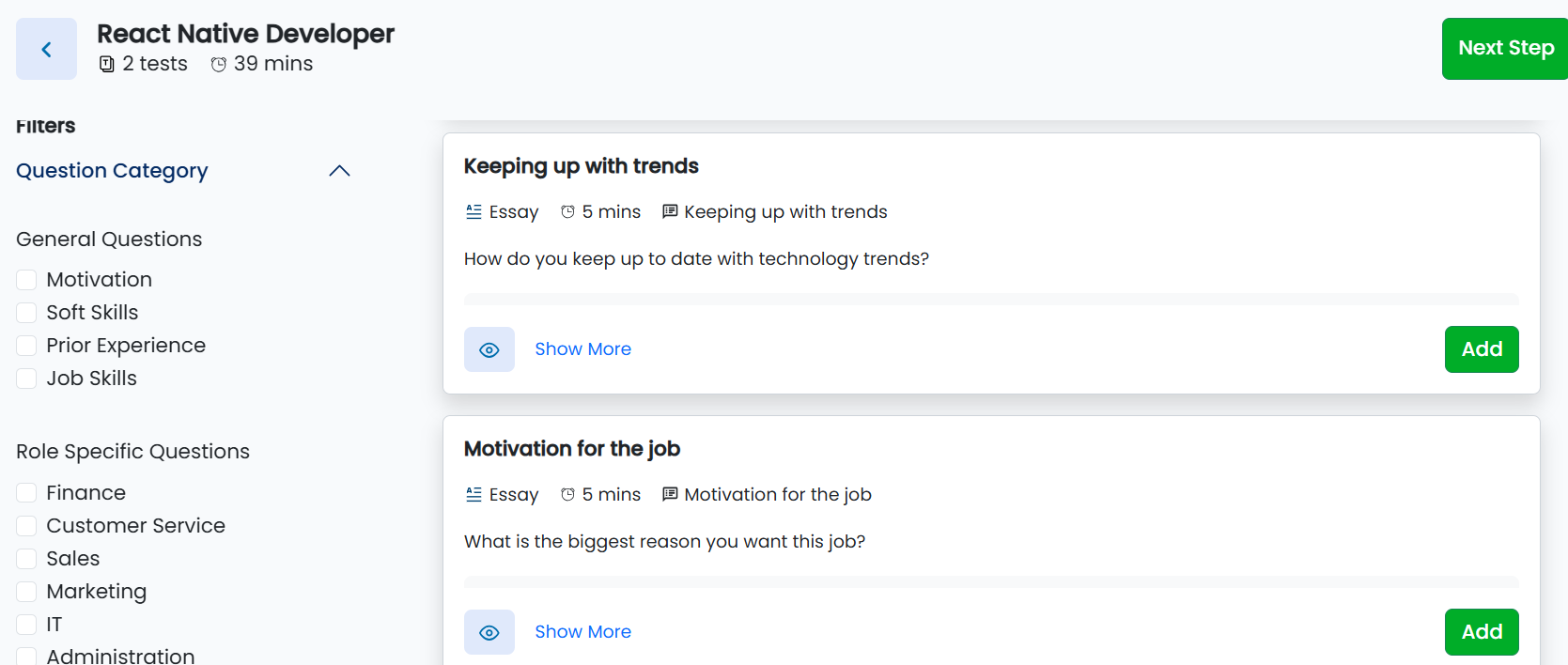Screen dimensions: 1568x665
Task: Proceed with the Next Step button
Action: click(x=1505, y=48)
